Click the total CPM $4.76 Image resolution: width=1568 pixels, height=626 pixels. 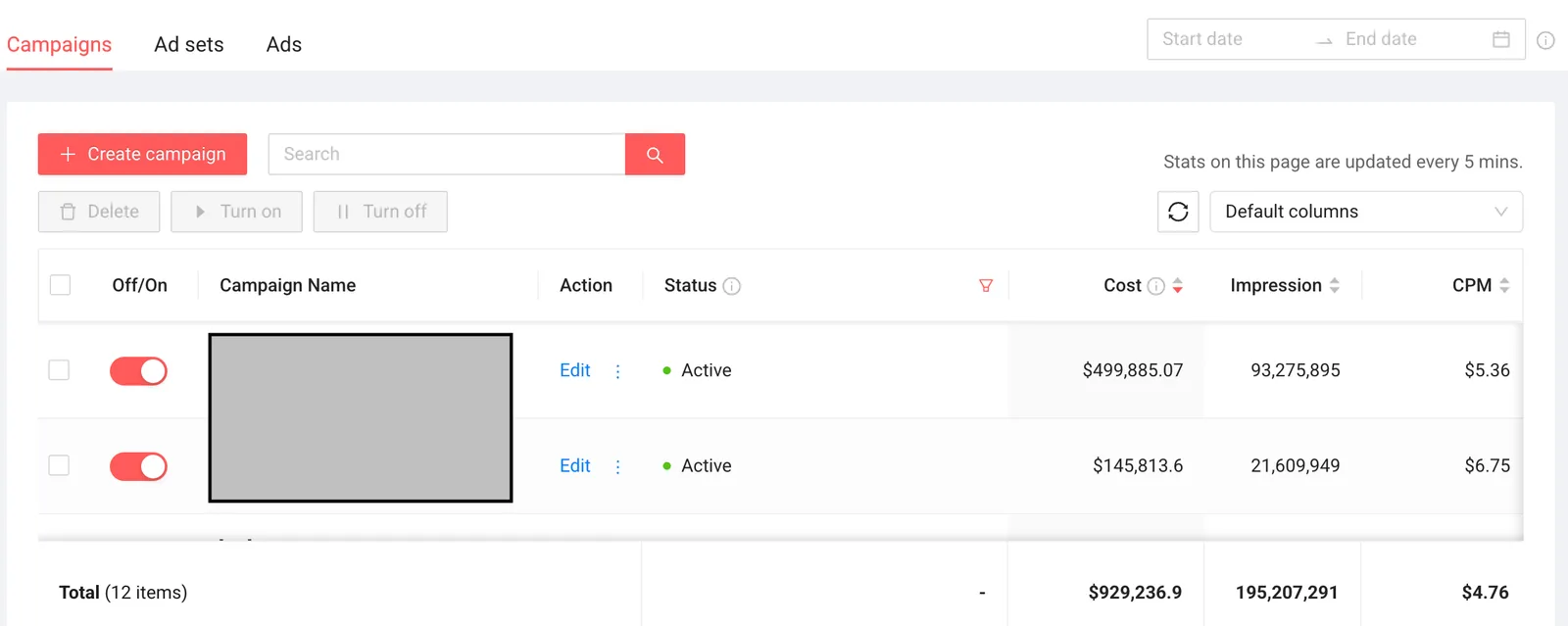click(x=1485, y=593)
